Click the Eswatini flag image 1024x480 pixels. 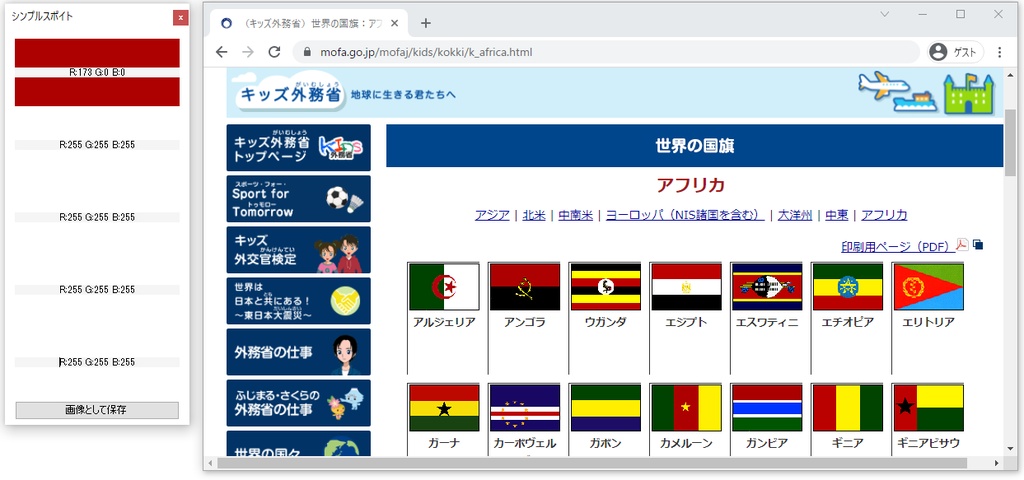(767, 287)
